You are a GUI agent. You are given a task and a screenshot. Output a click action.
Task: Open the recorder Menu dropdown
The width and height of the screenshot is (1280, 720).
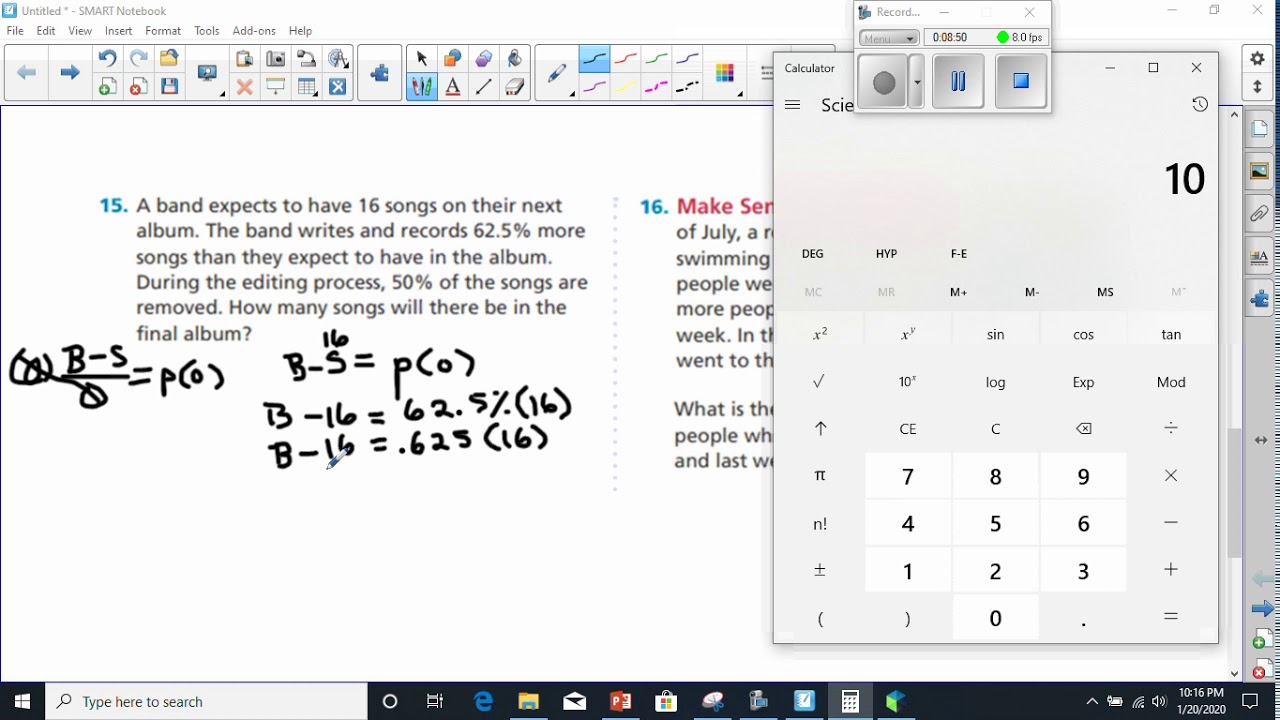point(889,38)
